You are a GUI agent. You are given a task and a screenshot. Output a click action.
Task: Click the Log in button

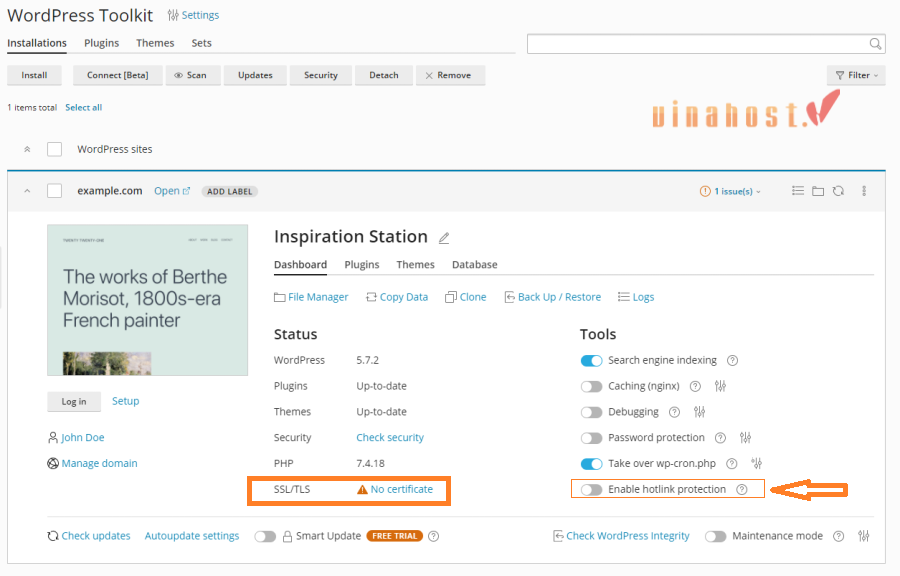click(74, 402)
